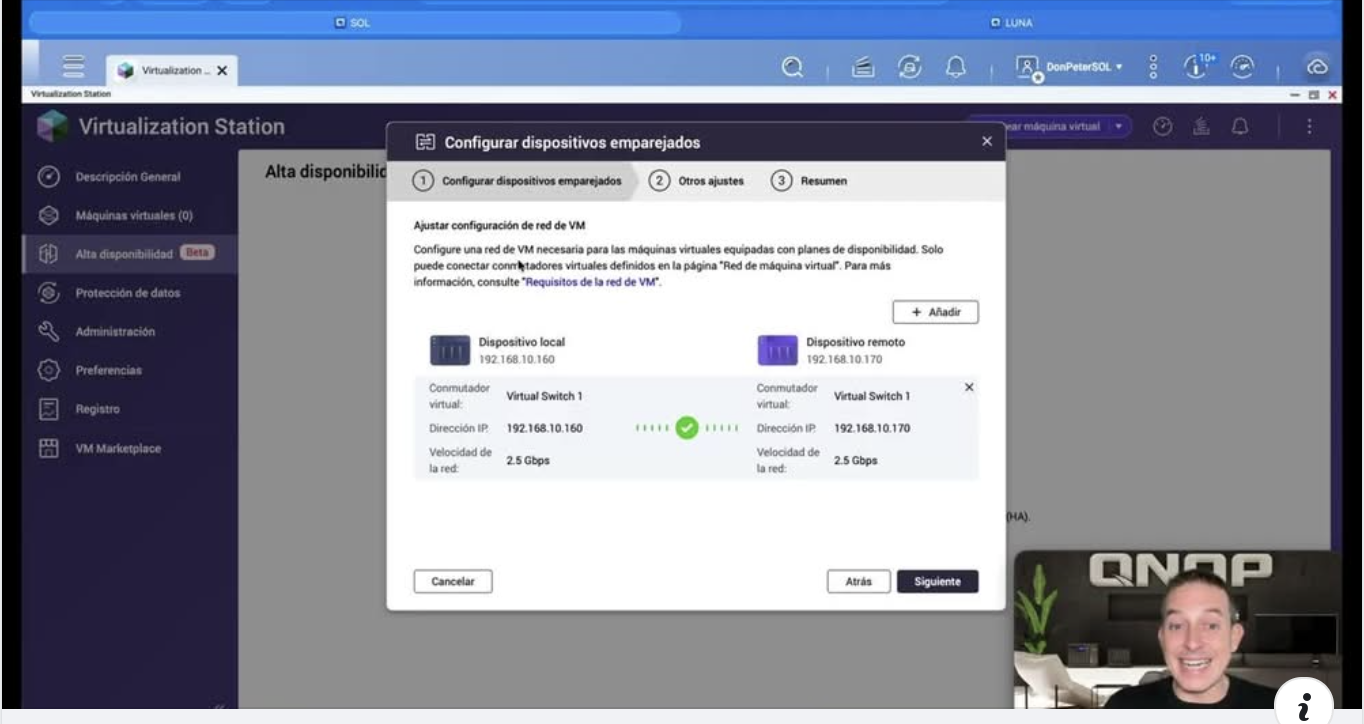Click the search magnifier in top bar
This screenshot has width=1364, height=724.
tap(792, 67)
